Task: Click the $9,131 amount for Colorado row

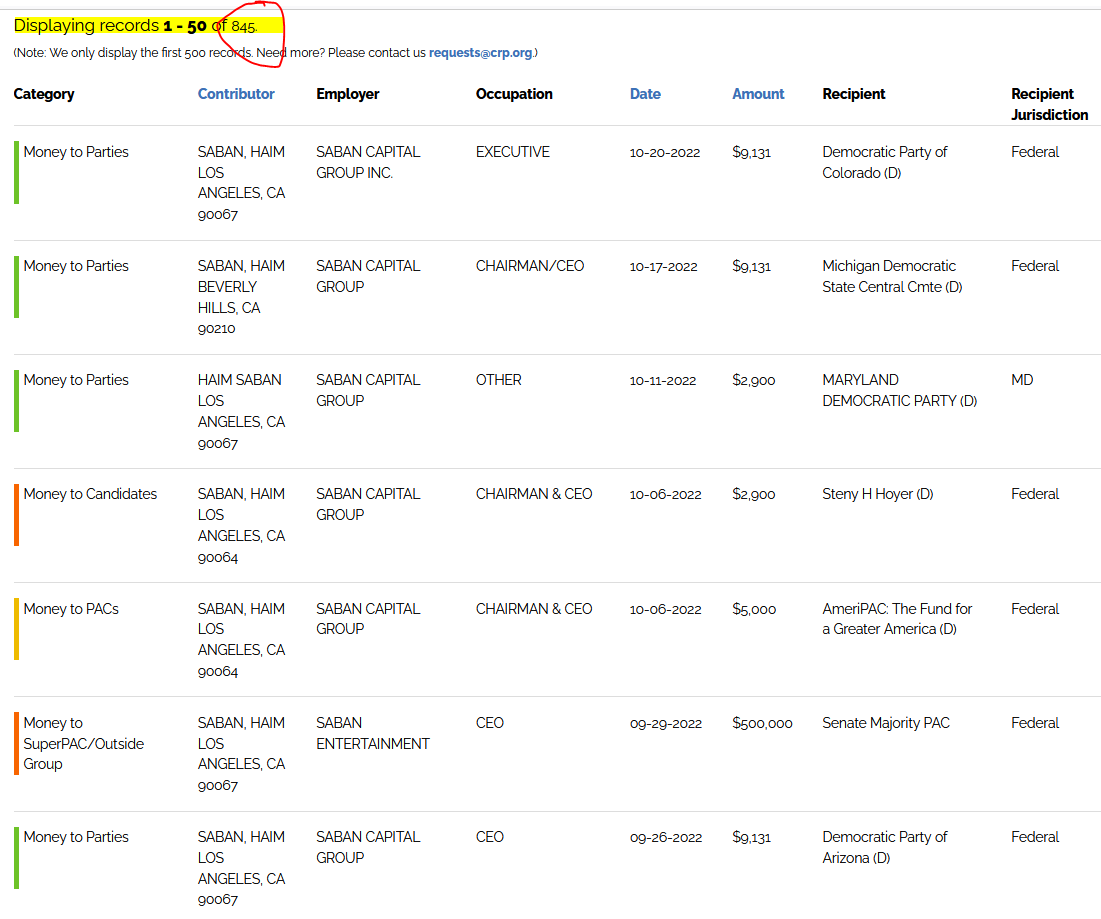Action: 751,152
